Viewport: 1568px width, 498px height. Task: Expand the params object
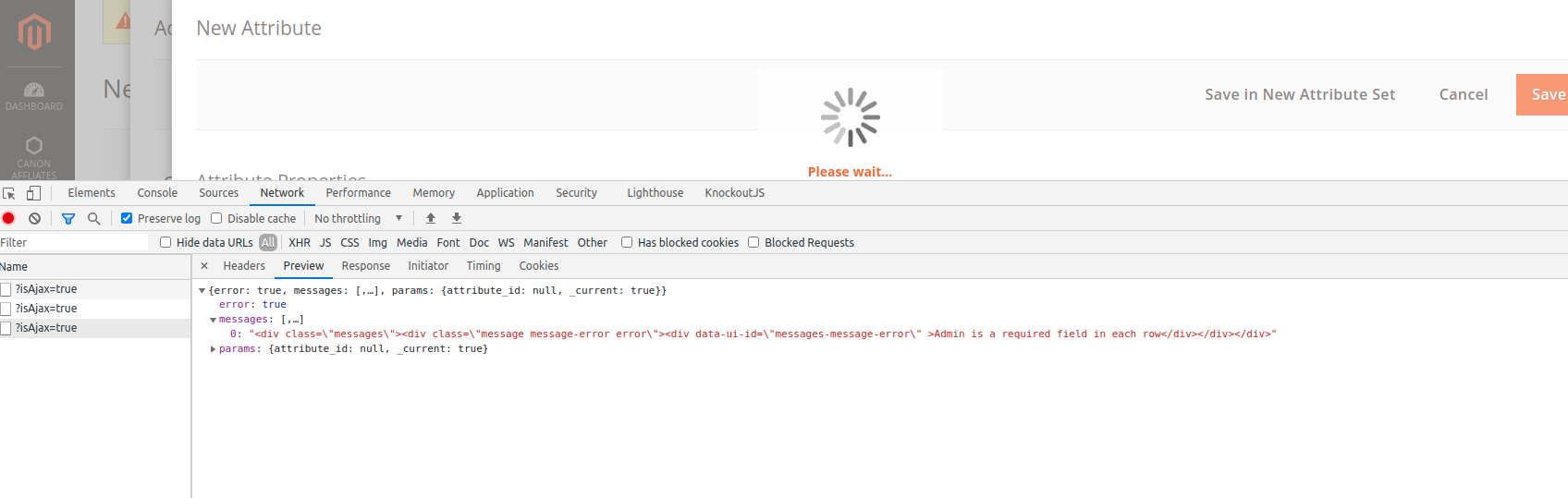[x=214, y=349]
